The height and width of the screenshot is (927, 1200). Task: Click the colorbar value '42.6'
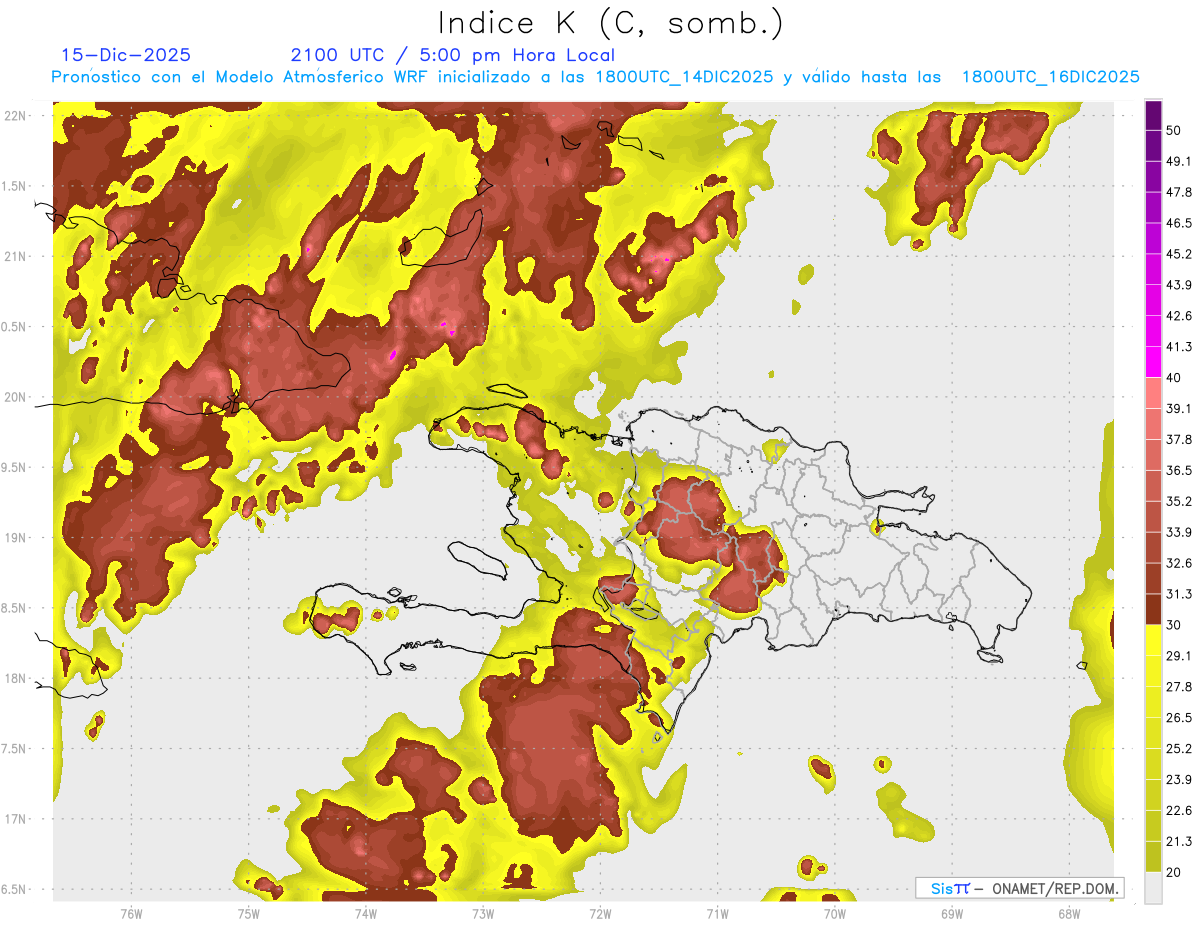1179,316
